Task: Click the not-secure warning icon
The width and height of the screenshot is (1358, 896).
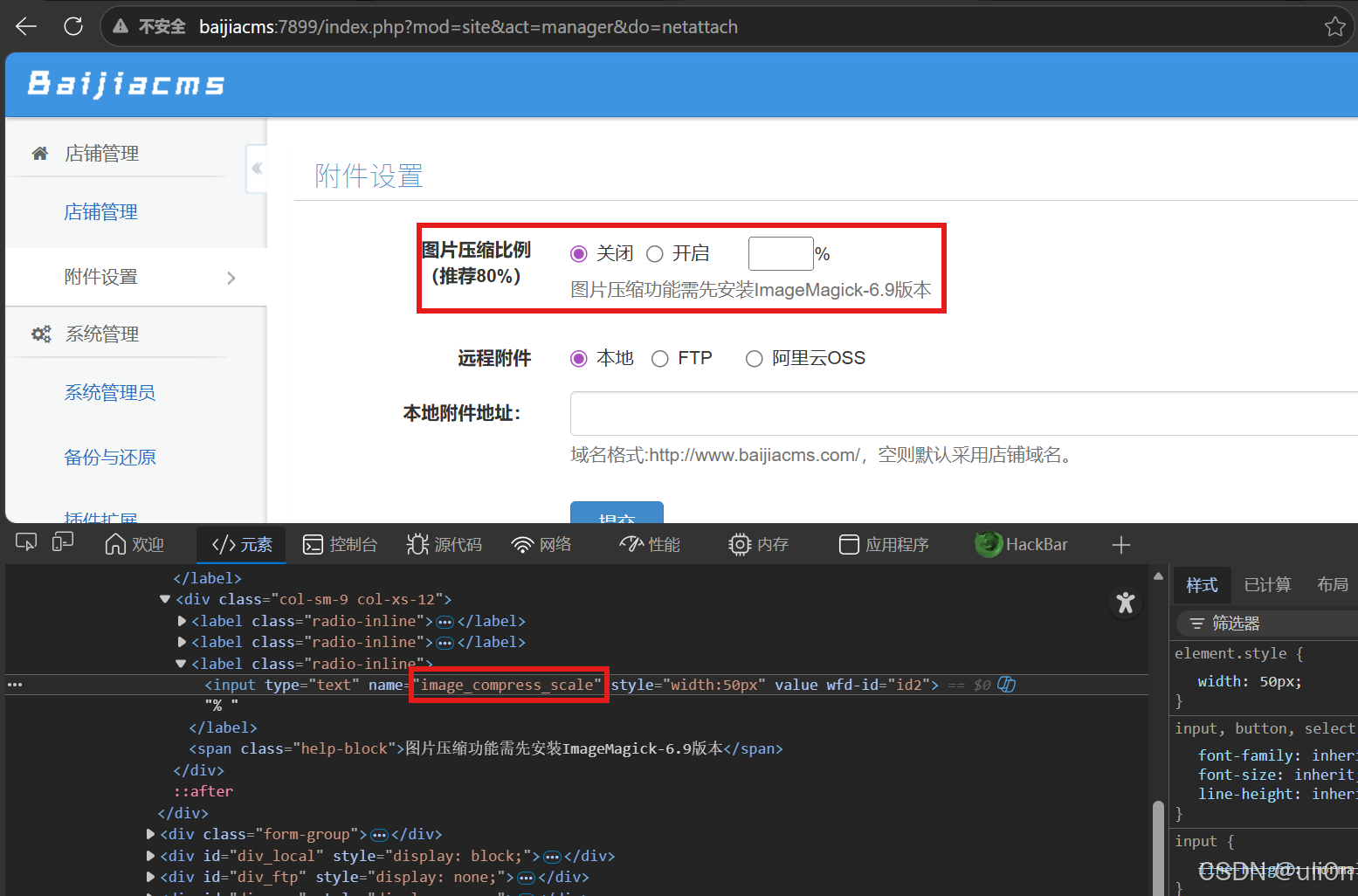Action: tap(121, 27)
